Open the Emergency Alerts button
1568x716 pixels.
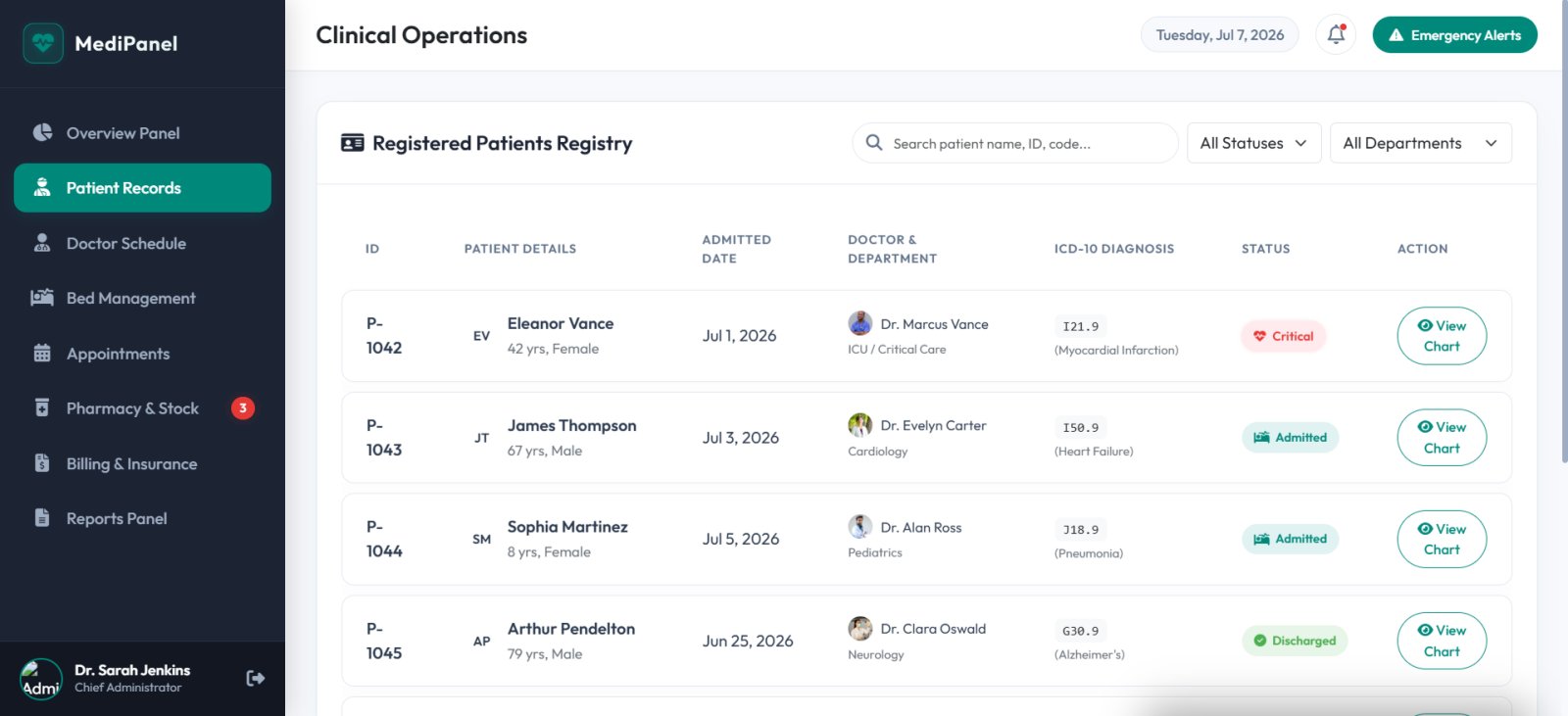1454,35
